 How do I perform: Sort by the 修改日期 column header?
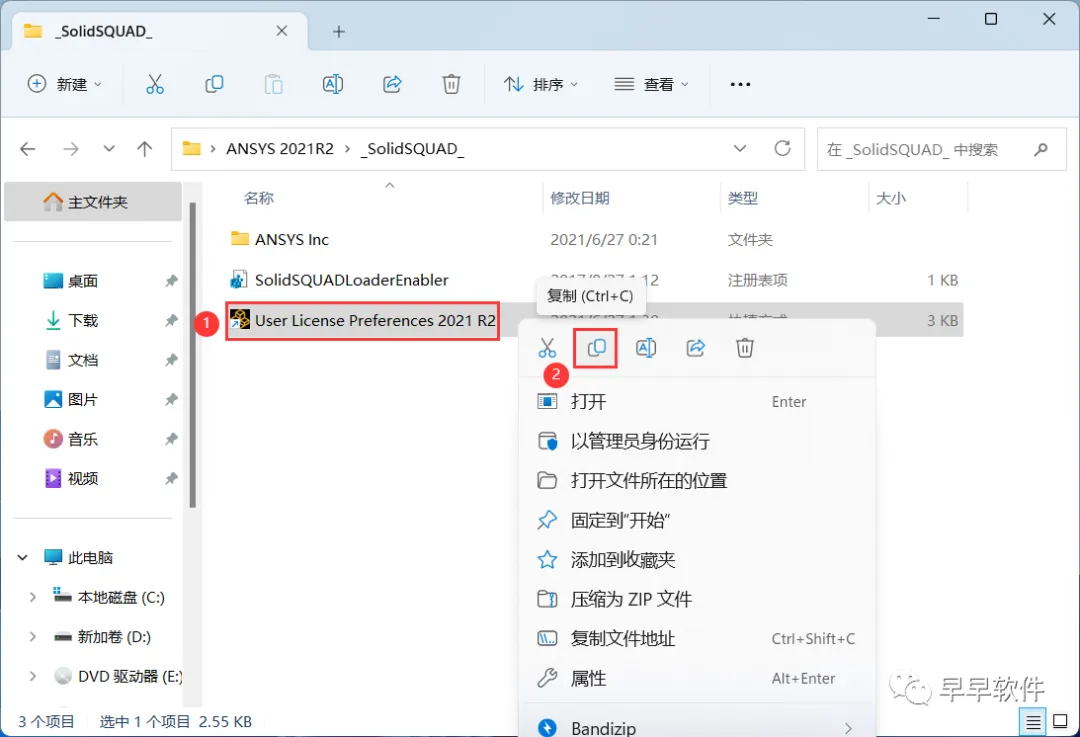(x=580, y=198)
